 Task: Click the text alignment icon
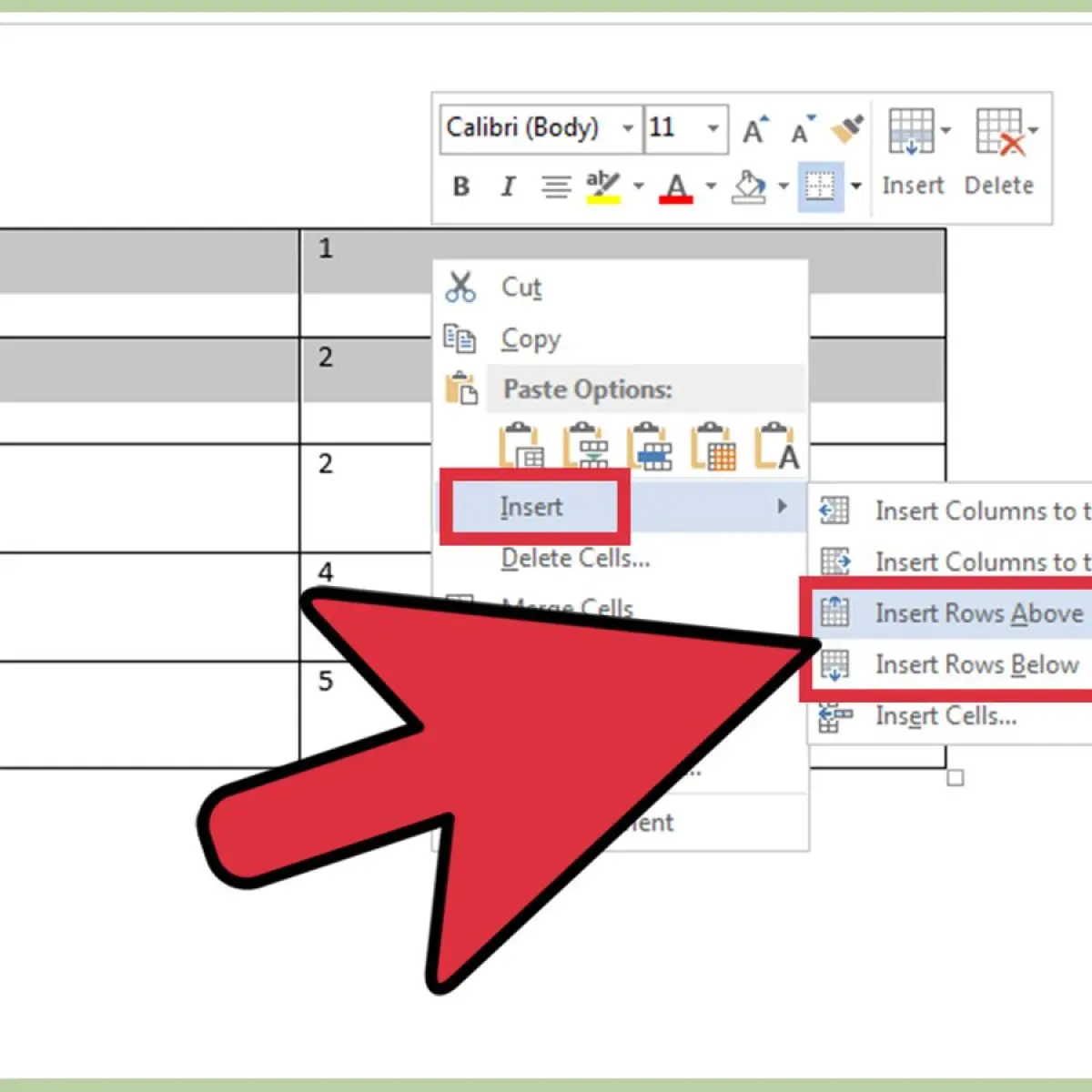[556, 187]
